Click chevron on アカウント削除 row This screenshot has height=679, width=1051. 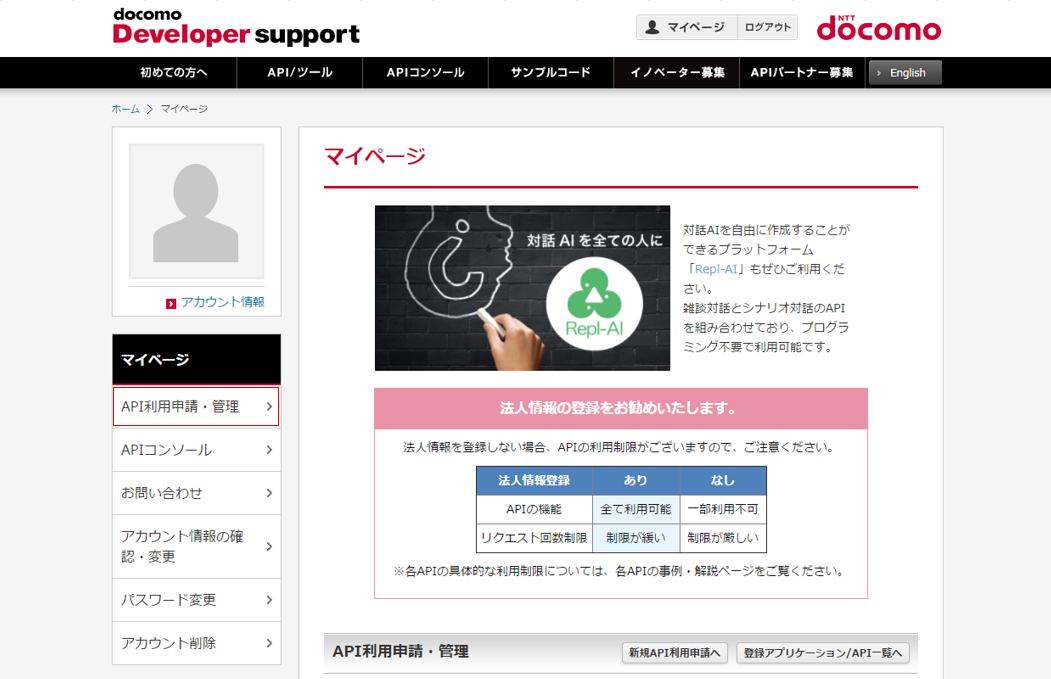point(269,643)
